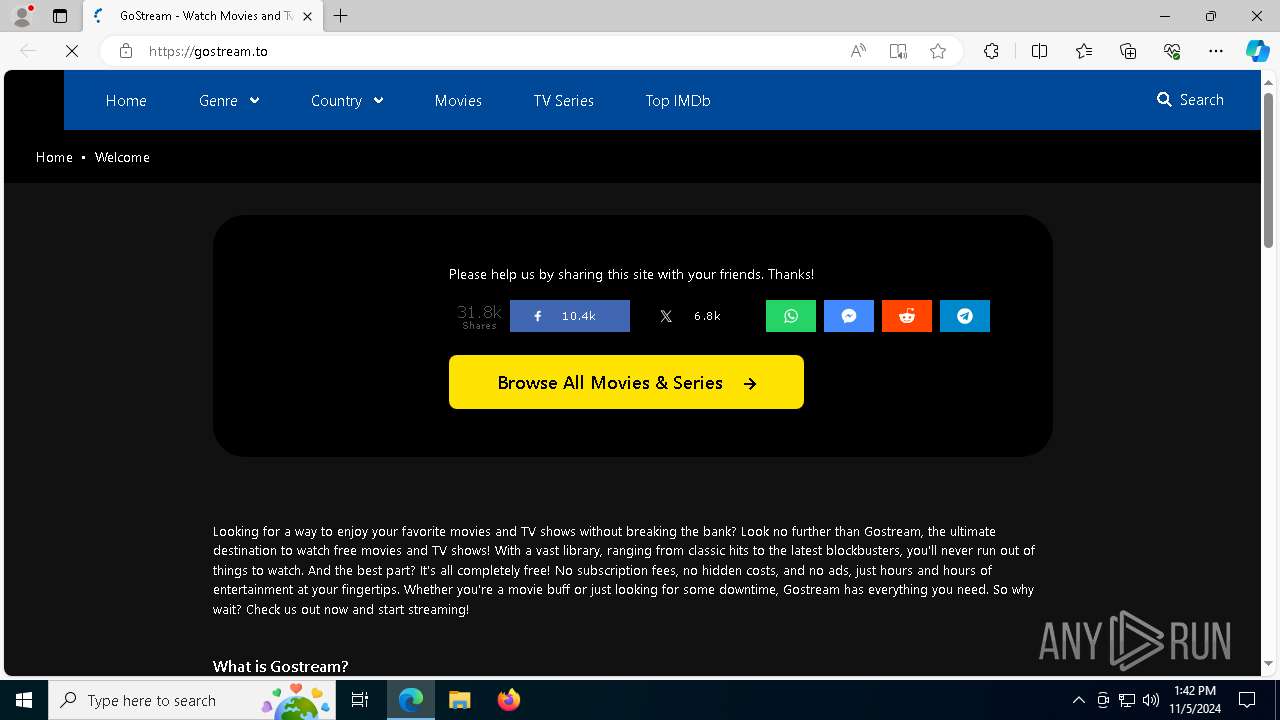Select the GoStream browser tab
Image resolution: width=1280 pixels, height=720 pixels.
pyautogui.click(x=203, y=16)
